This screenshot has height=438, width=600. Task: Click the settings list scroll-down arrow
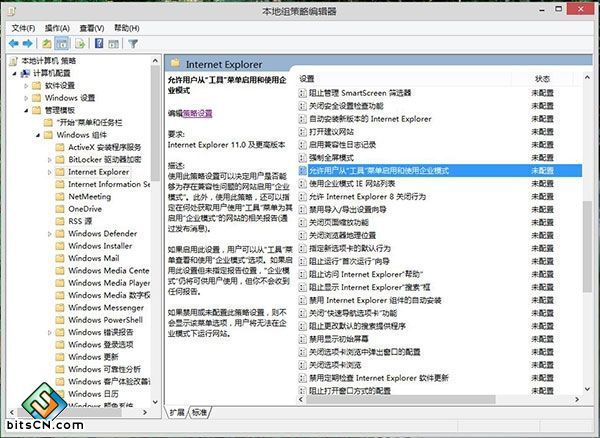587,389
